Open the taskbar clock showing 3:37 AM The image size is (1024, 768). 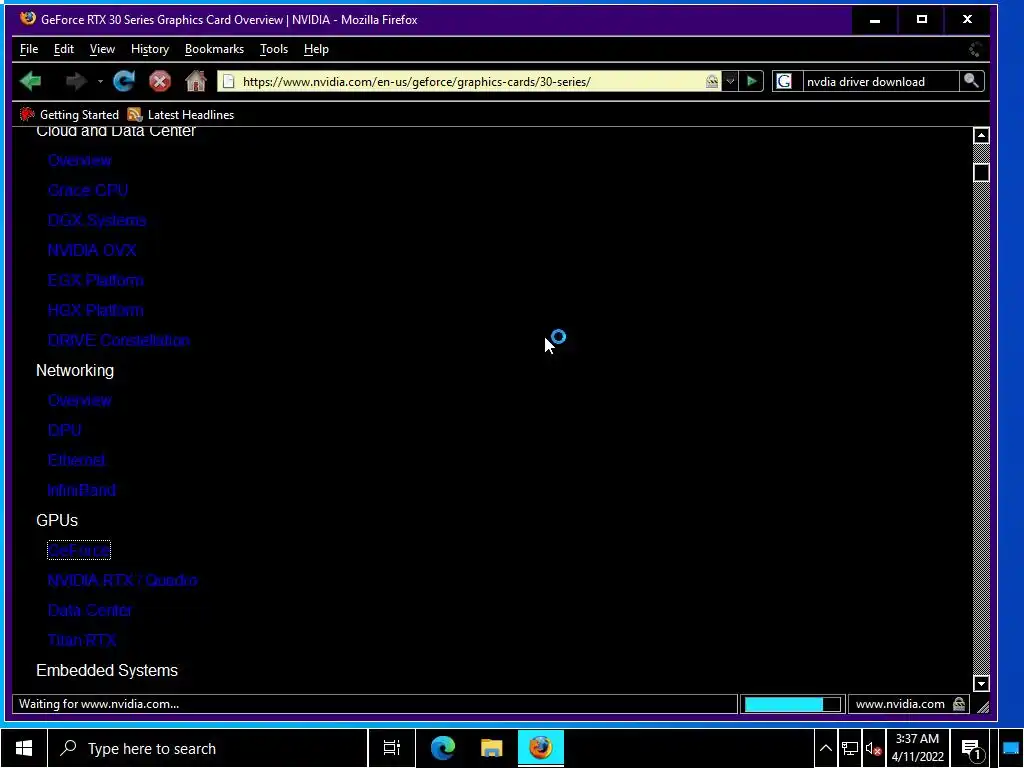click(x=918, y=748)
